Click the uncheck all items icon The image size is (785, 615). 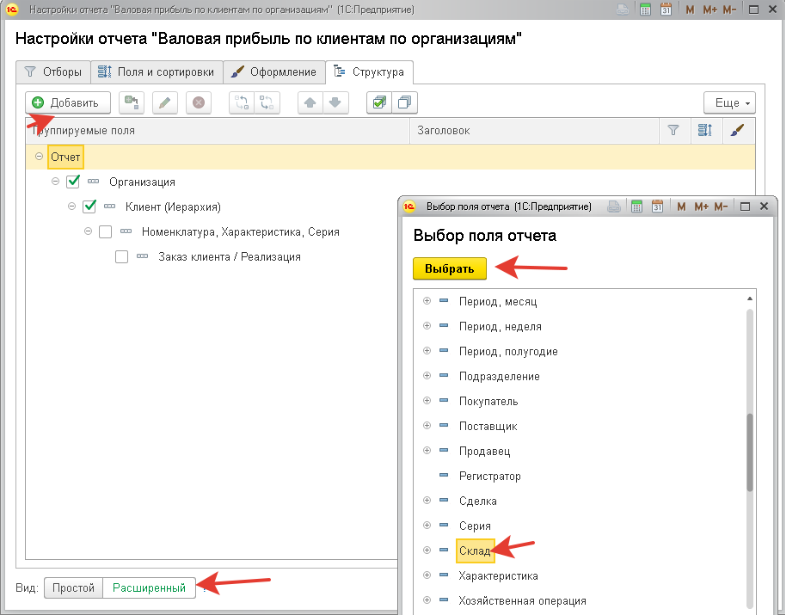click(x=403, y=102)
